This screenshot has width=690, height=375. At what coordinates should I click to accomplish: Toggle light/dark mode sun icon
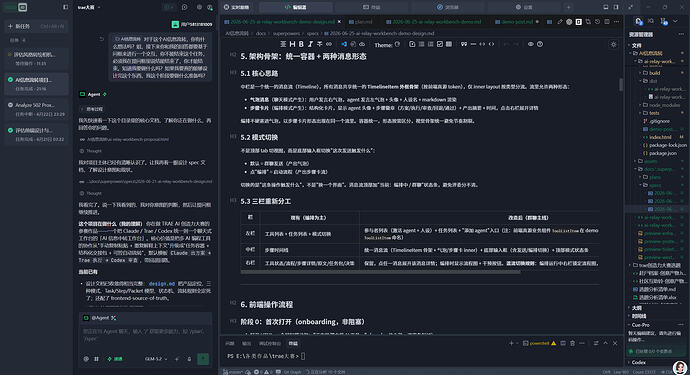613,44
